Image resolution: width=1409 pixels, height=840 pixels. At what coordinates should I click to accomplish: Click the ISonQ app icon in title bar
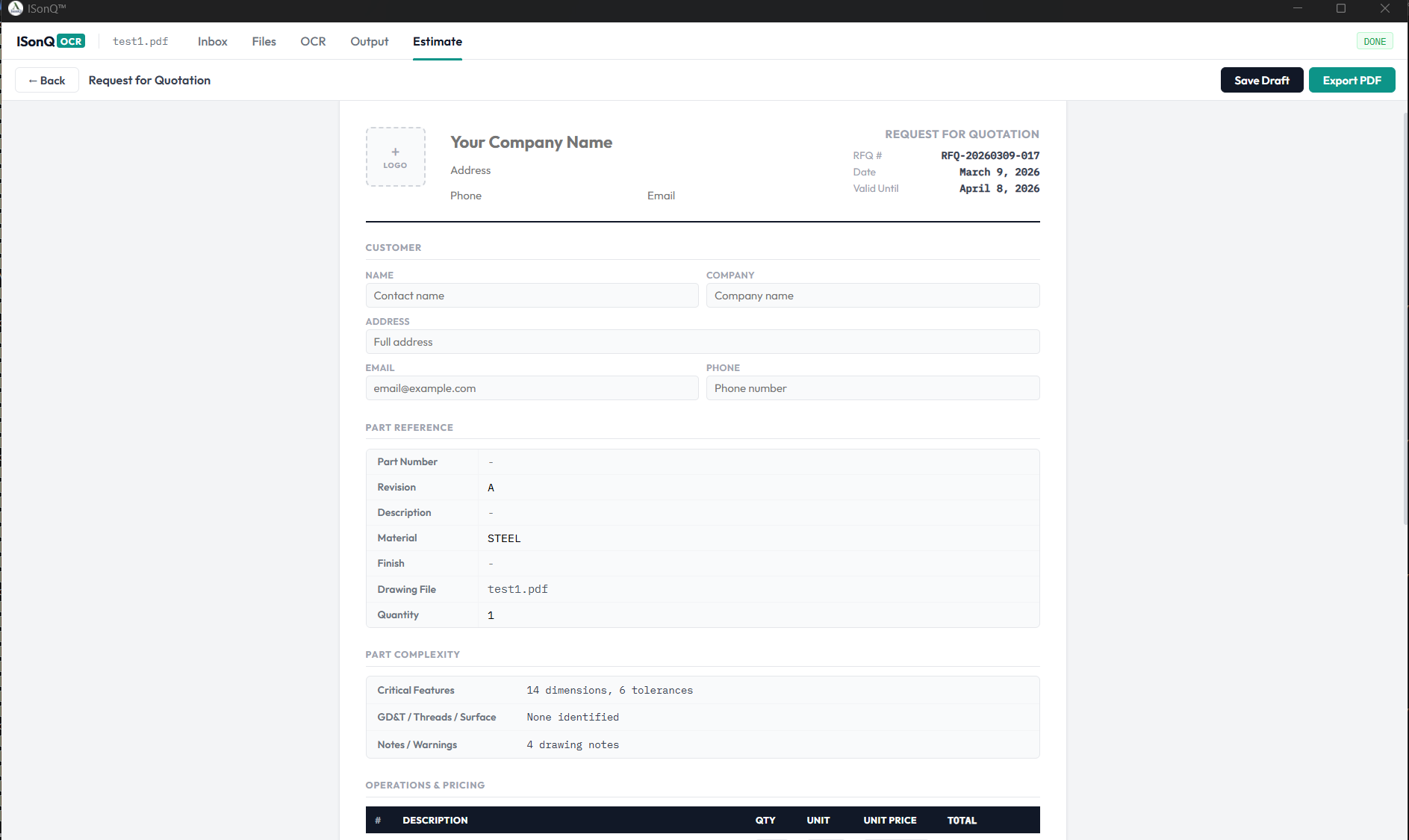(x=16, y=8)
